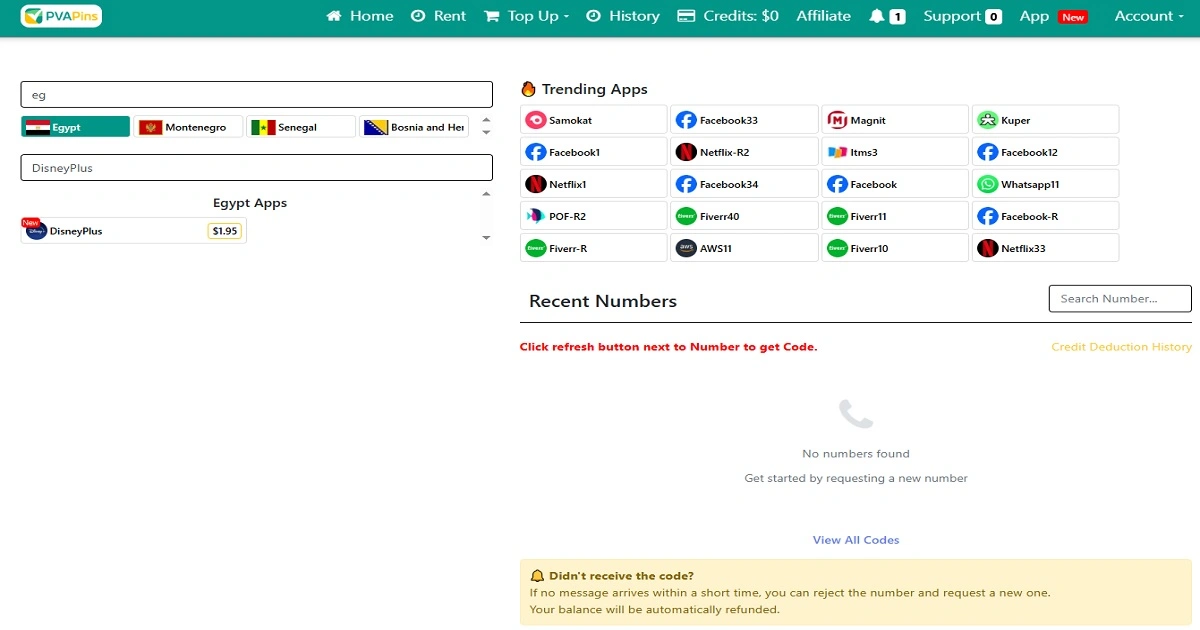The width and height of the screenshot is (1200, 630).
Task: Click the Search Number input field
Action: coord(1120,298)
